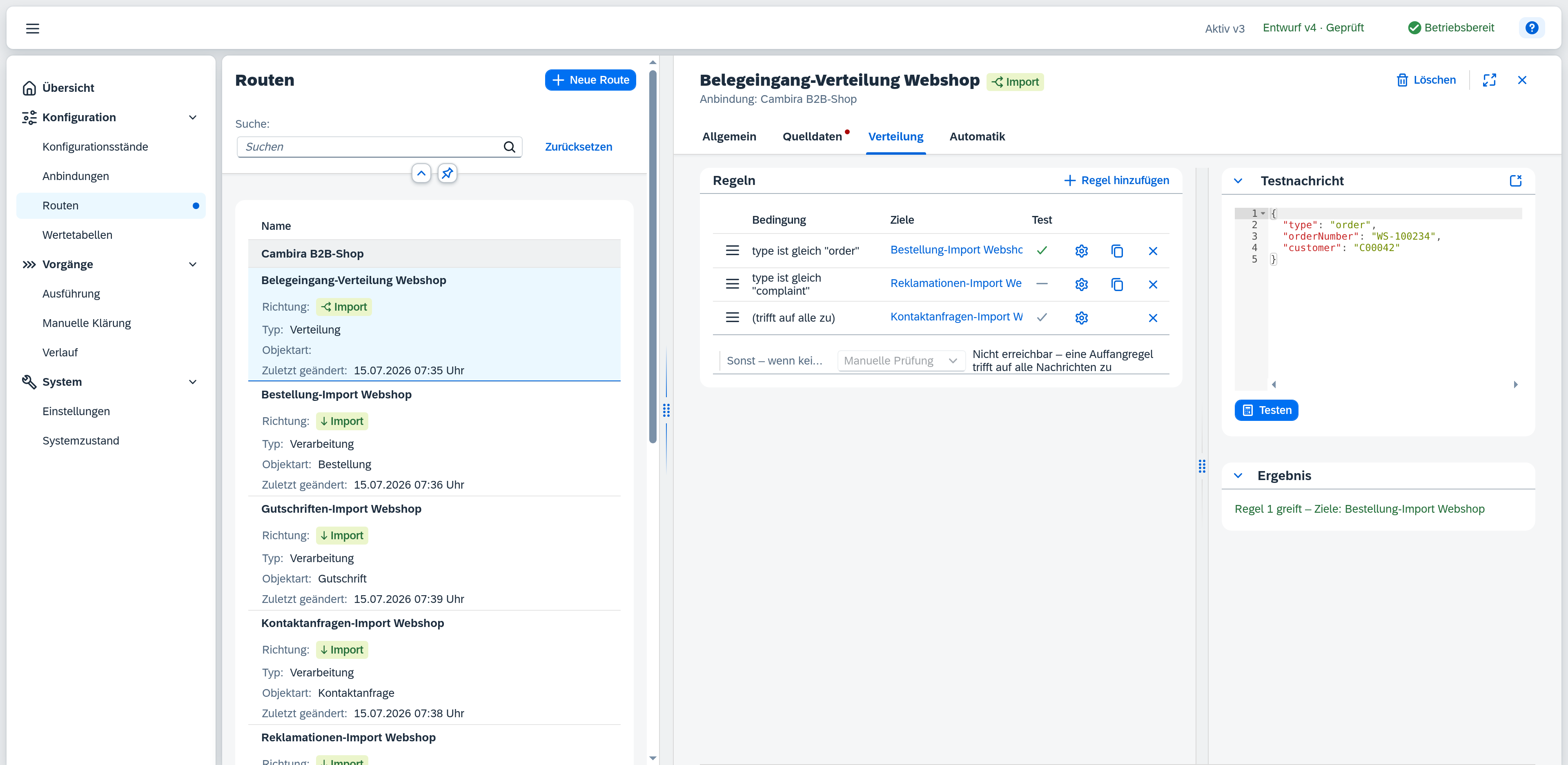Viewport: 1568px width, 765px height.
Task: Open the Automatik tab
Action: point(977,136)
